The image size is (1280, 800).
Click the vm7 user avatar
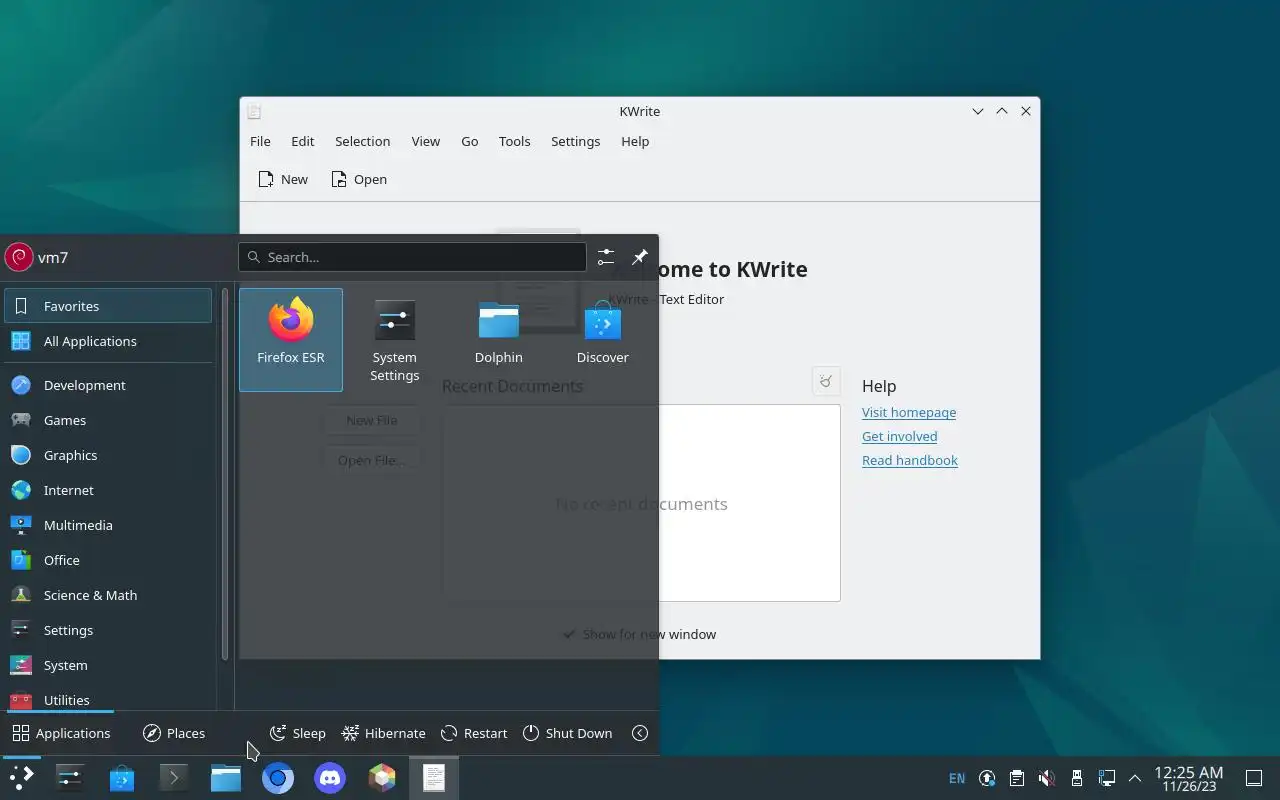coord(19,257)
